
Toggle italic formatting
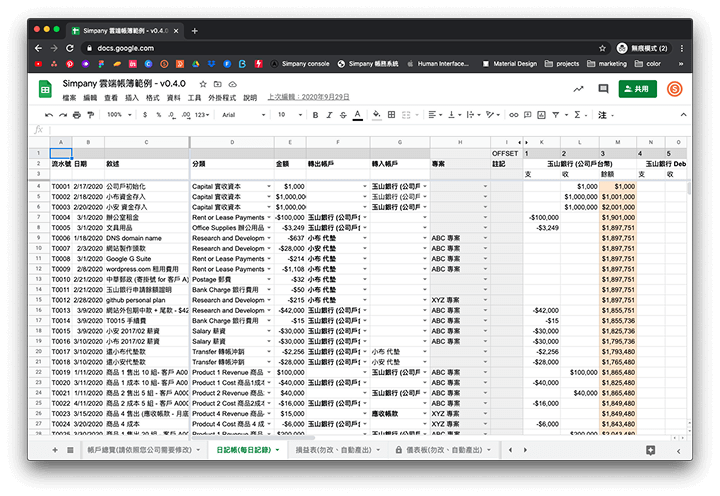click(329, 115)
